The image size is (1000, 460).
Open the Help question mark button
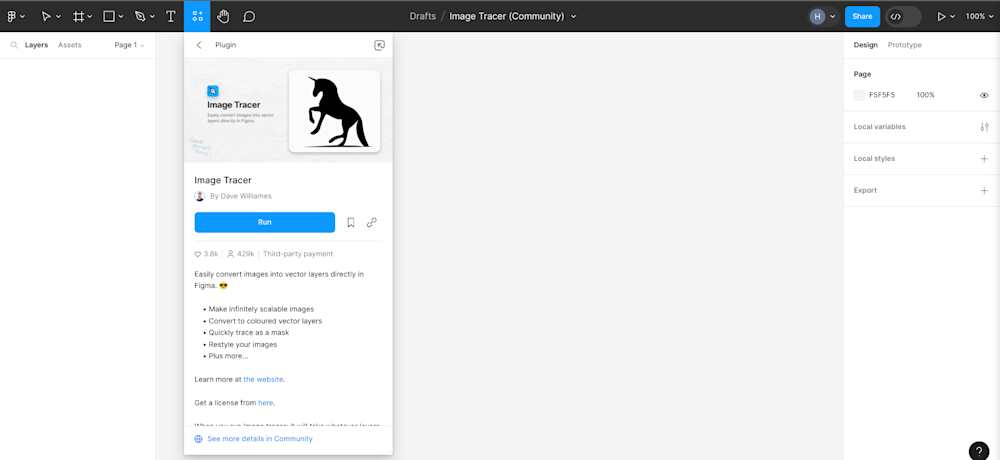coord(979,450)
